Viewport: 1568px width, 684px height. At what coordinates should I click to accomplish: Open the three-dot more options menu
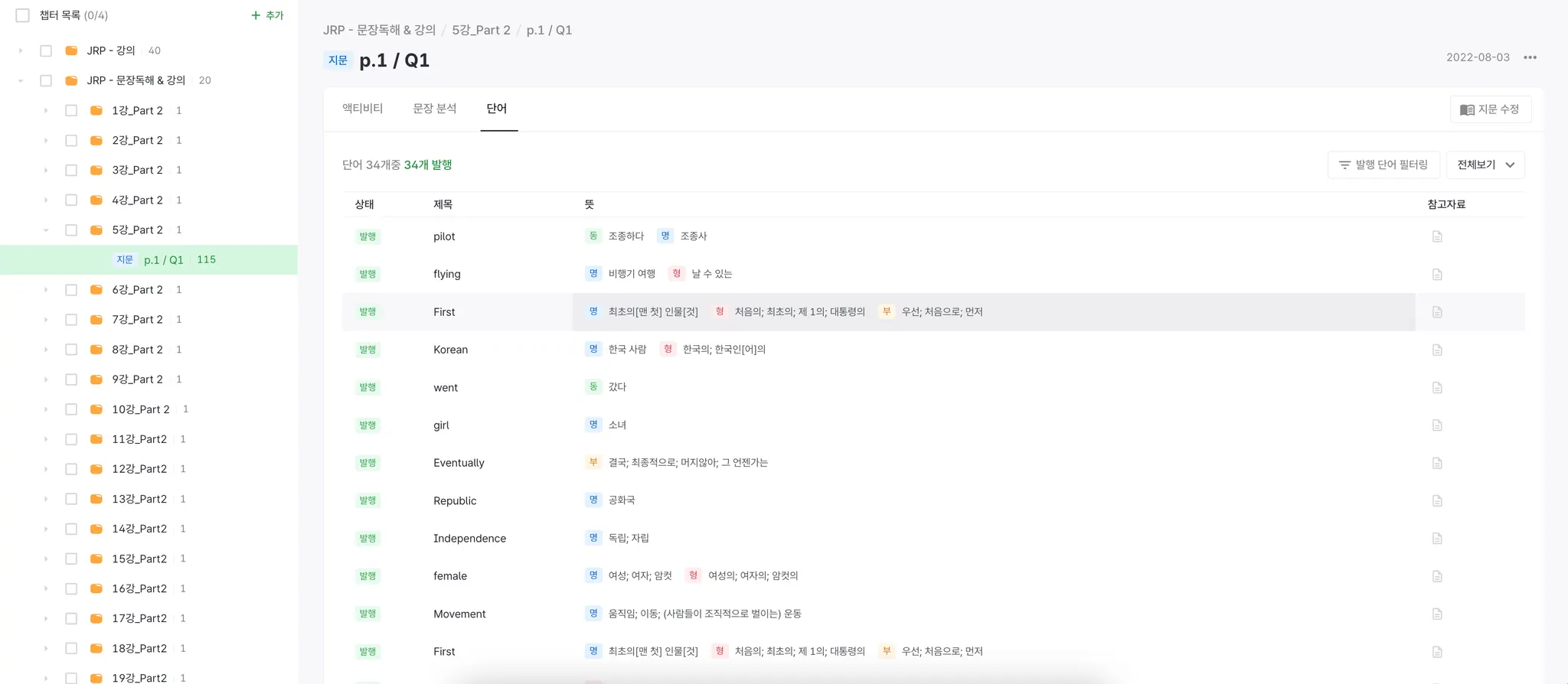coord(1530,57)
